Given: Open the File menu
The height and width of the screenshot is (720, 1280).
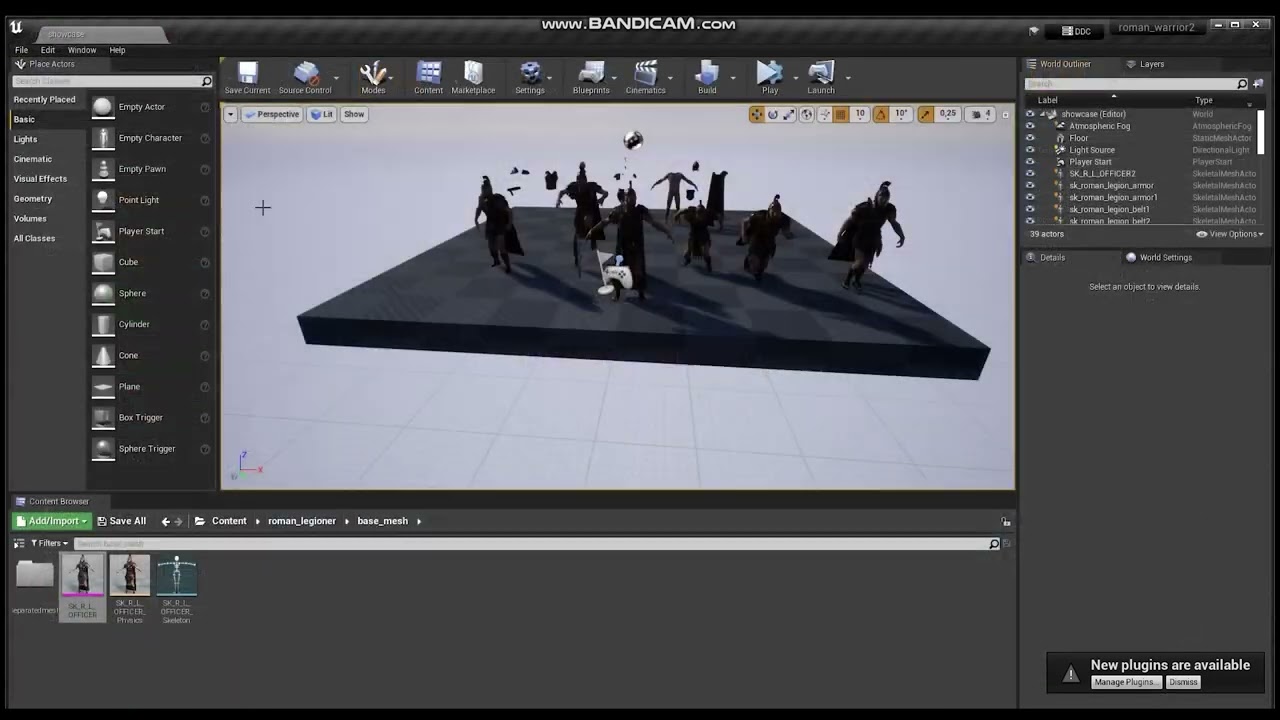Looking at the screenshot, I should (x=21, y=50).
